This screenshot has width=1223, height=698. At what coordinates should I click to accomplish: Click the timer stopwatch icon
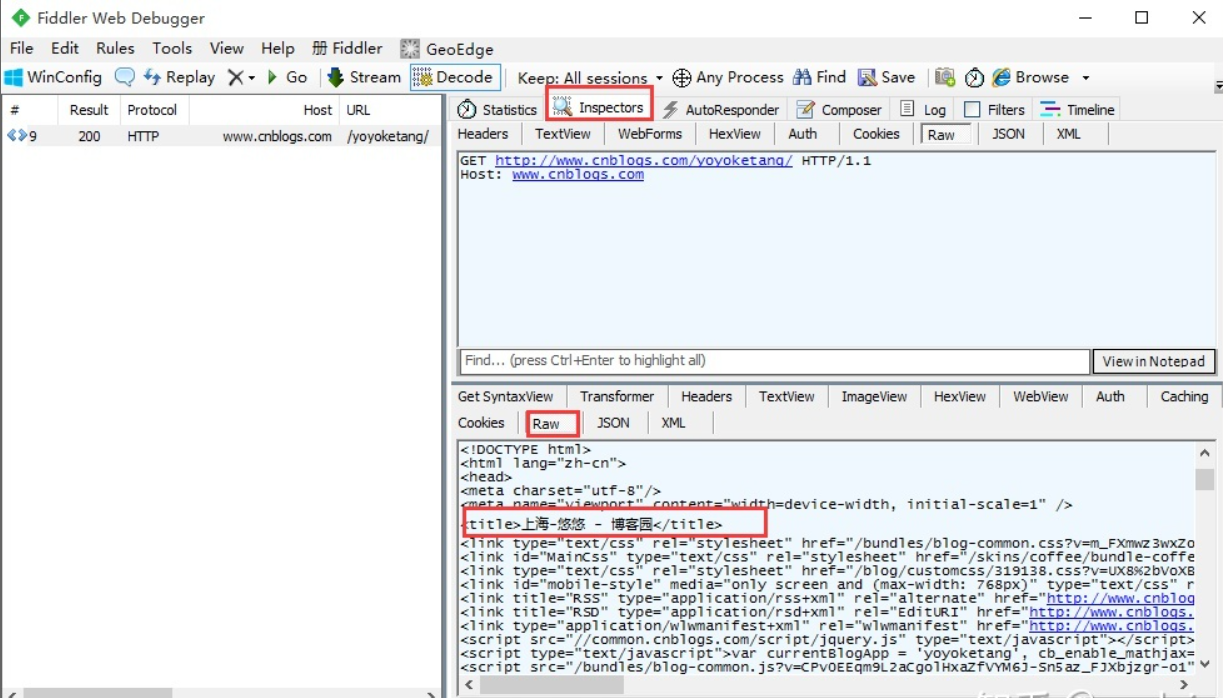974,77
